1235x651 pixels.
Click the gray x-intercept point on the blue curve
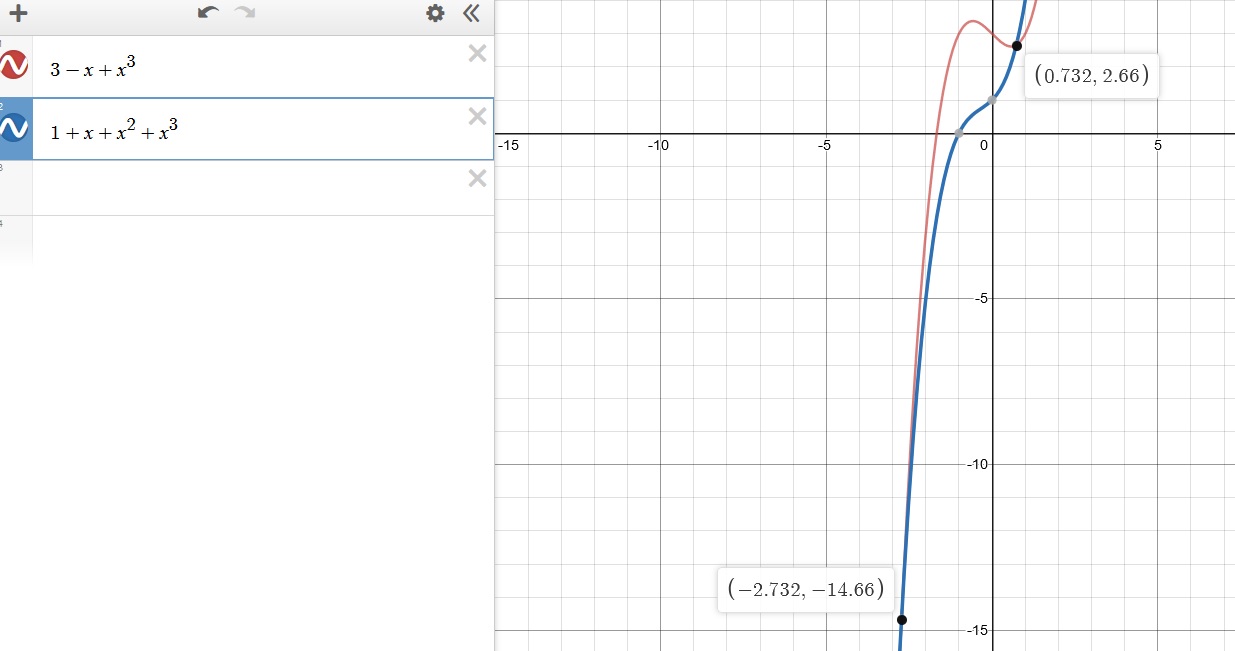[958, 133]
